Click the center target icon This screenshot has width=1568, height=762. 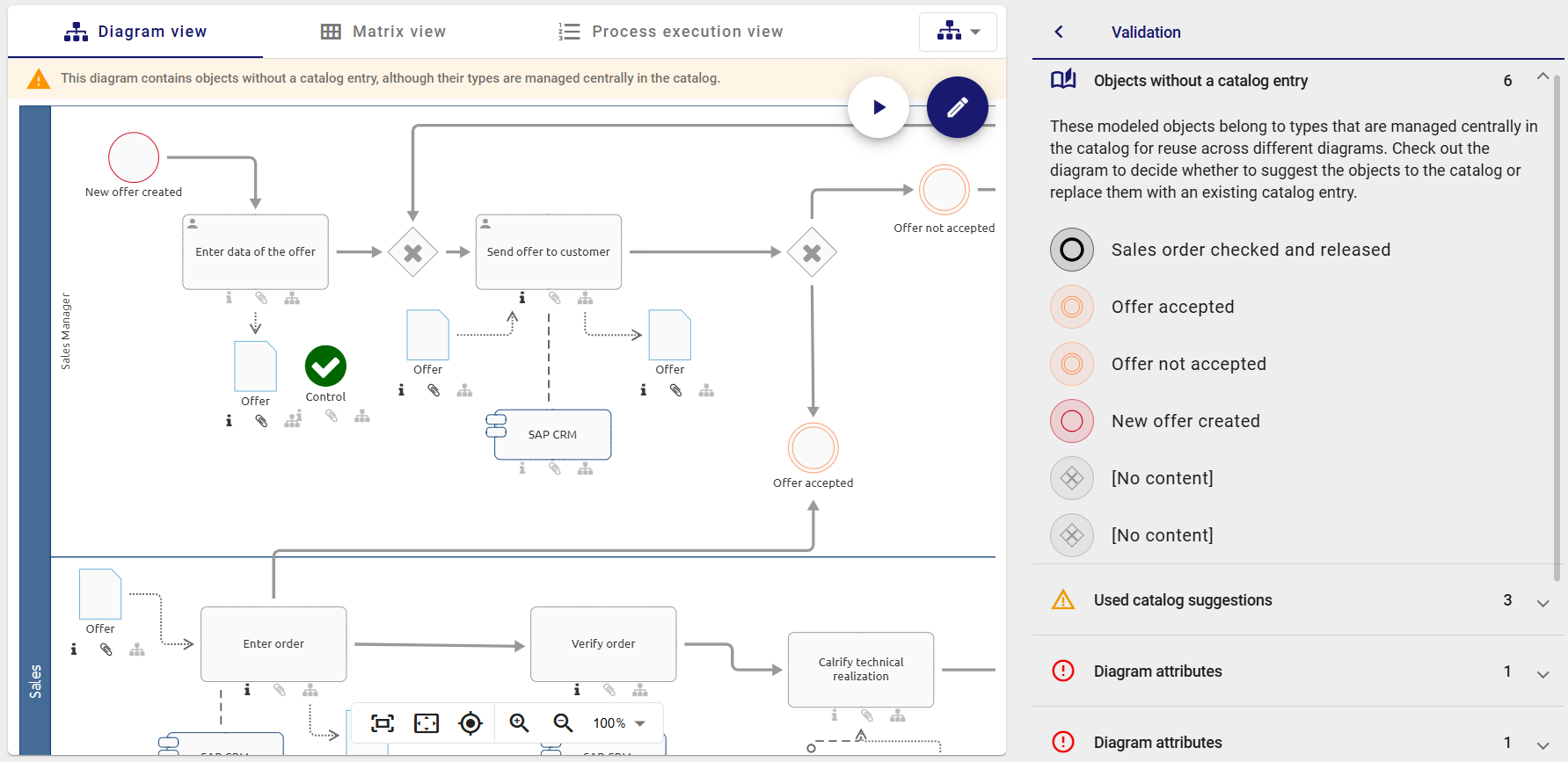[470, 723]
